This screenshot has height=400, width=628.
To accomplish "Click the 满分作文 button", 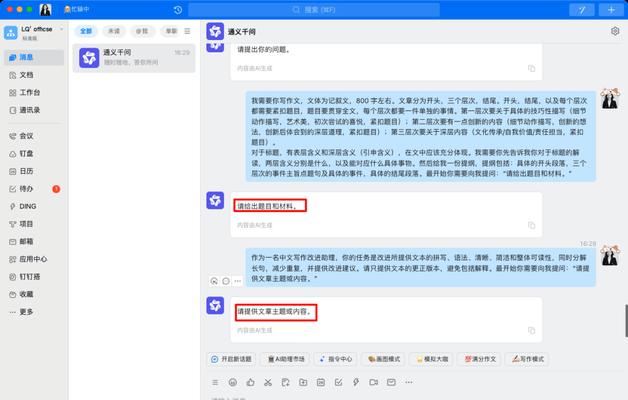I will click(480, 359).
